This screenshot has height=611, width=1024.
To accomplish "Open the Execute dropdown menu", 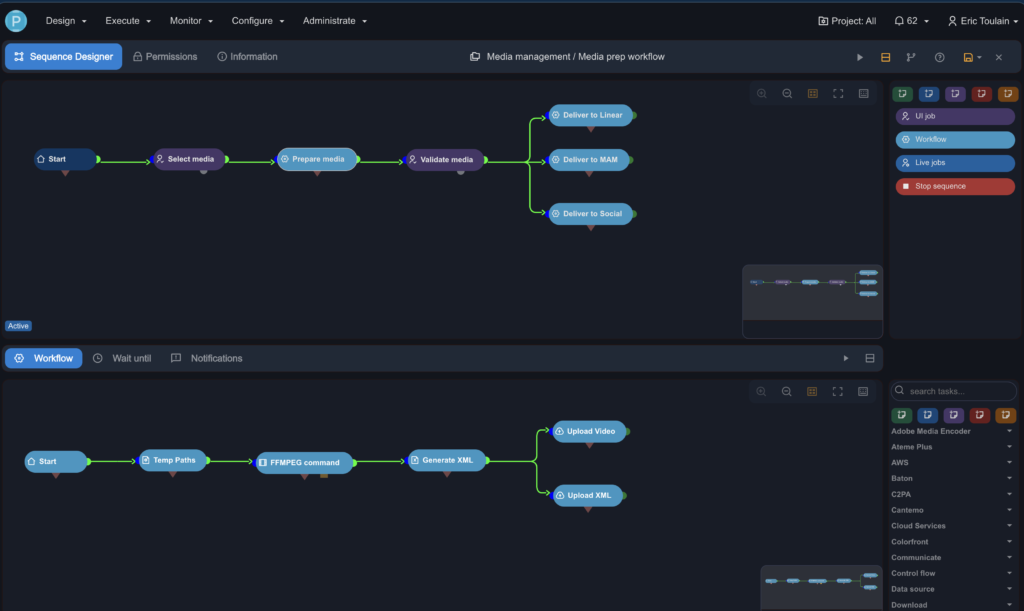I will coord(128,21).
